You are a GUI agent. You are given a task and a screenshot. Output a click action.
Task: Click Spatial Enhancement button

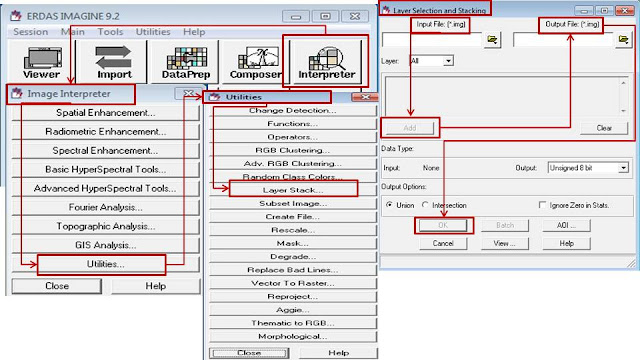(106, 113)
